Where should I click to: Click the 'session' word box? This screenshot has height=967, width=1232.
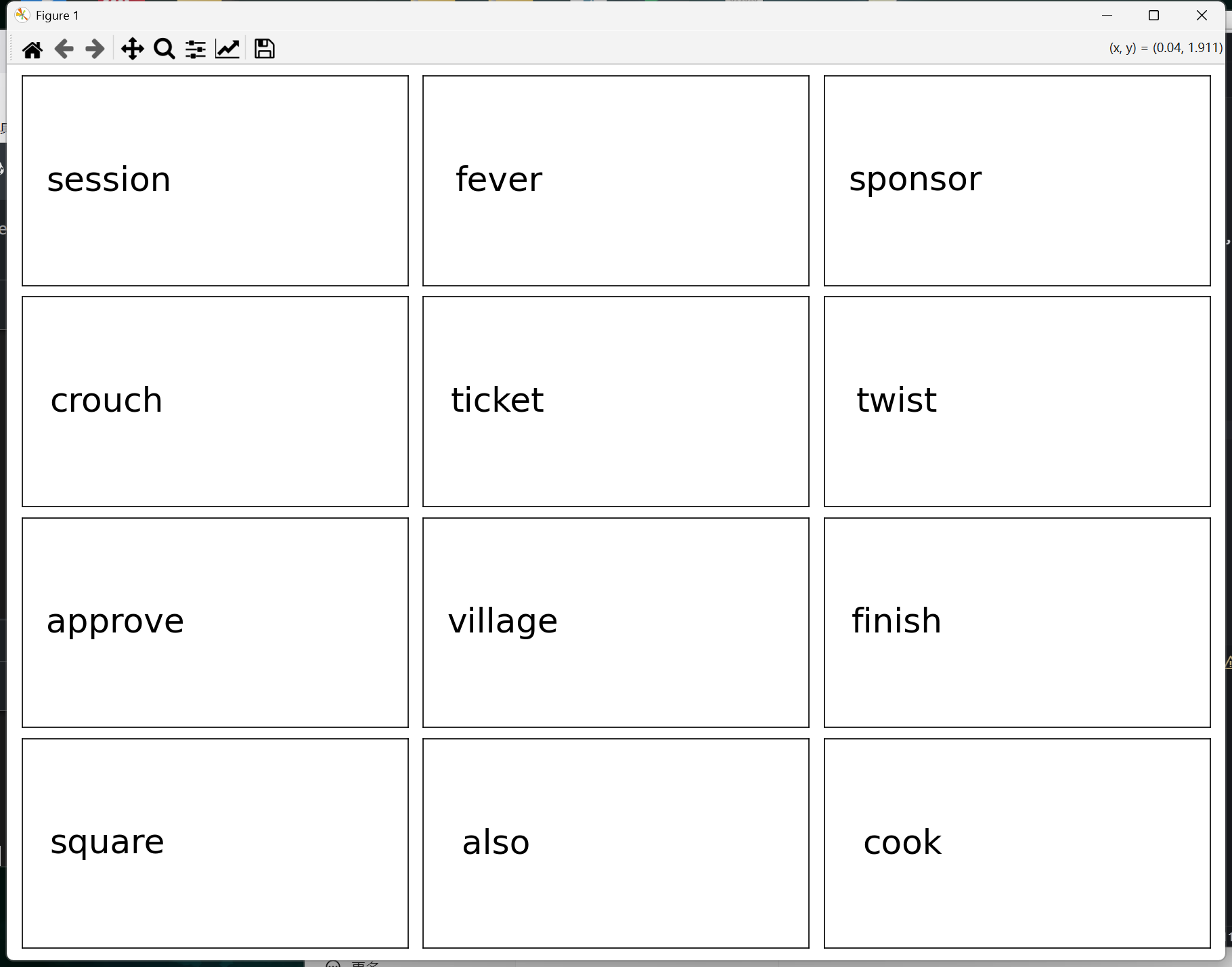pyautogui.click(x=215, y=181)
